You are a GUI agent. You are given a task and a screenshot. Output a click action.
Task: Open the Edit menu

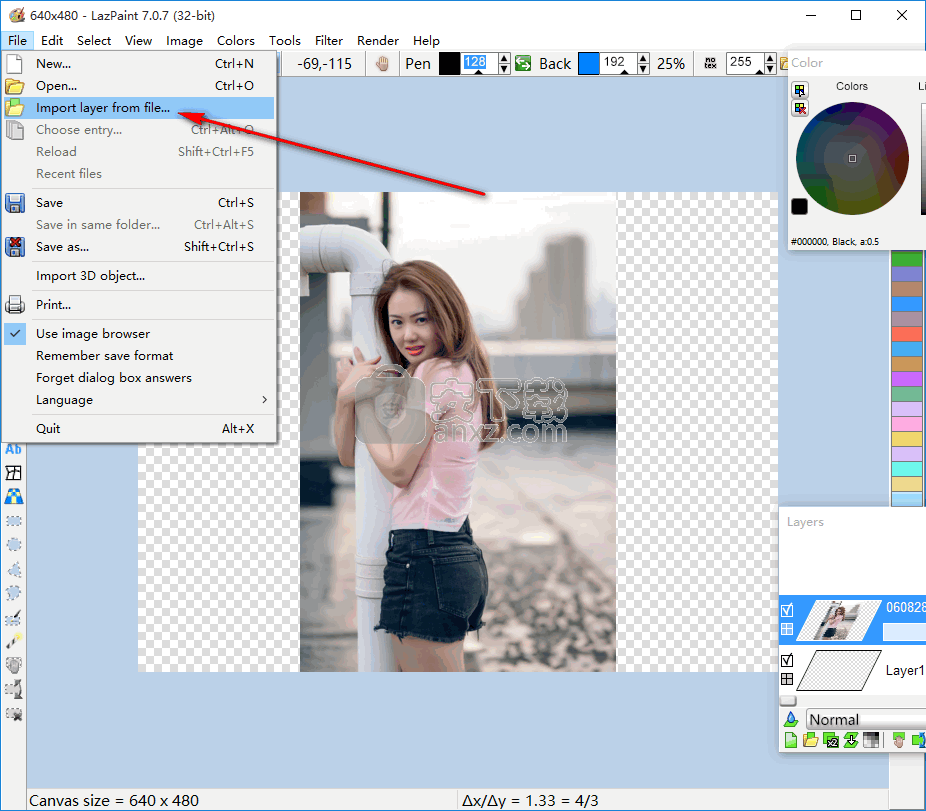tap(52, 41)
